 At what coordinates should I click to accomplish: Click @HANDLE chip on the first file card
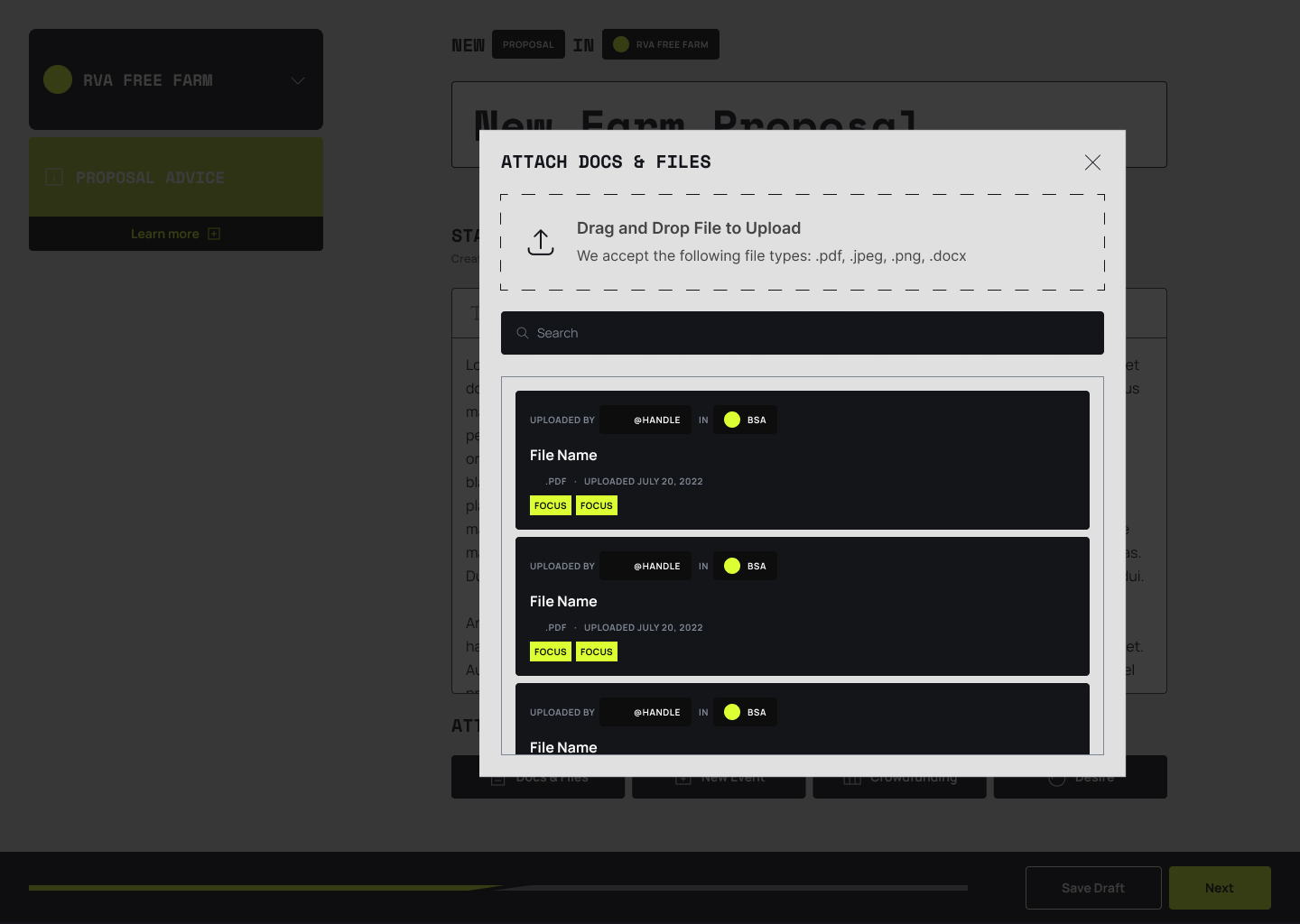click(645, 420)
